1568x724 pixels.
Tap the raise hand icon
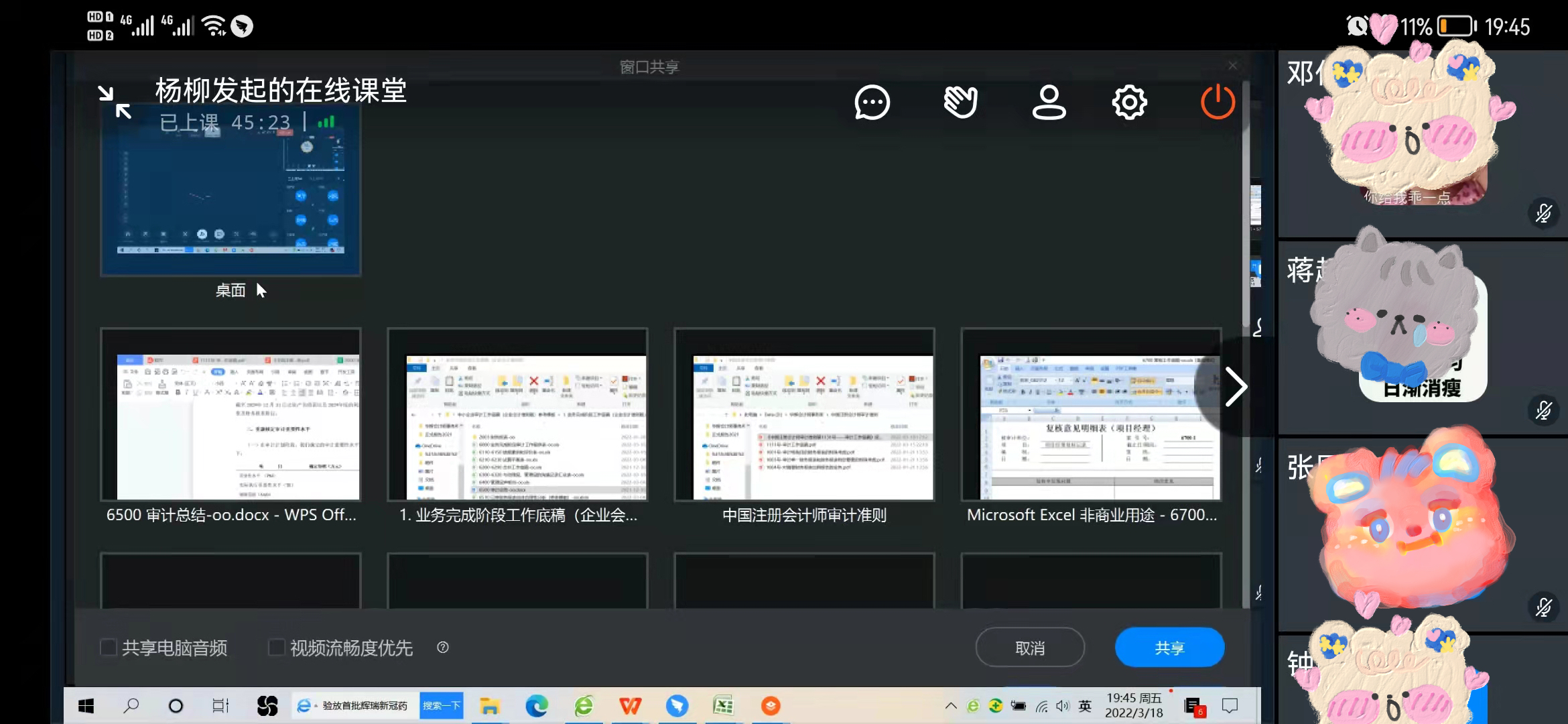pos(960,103)
